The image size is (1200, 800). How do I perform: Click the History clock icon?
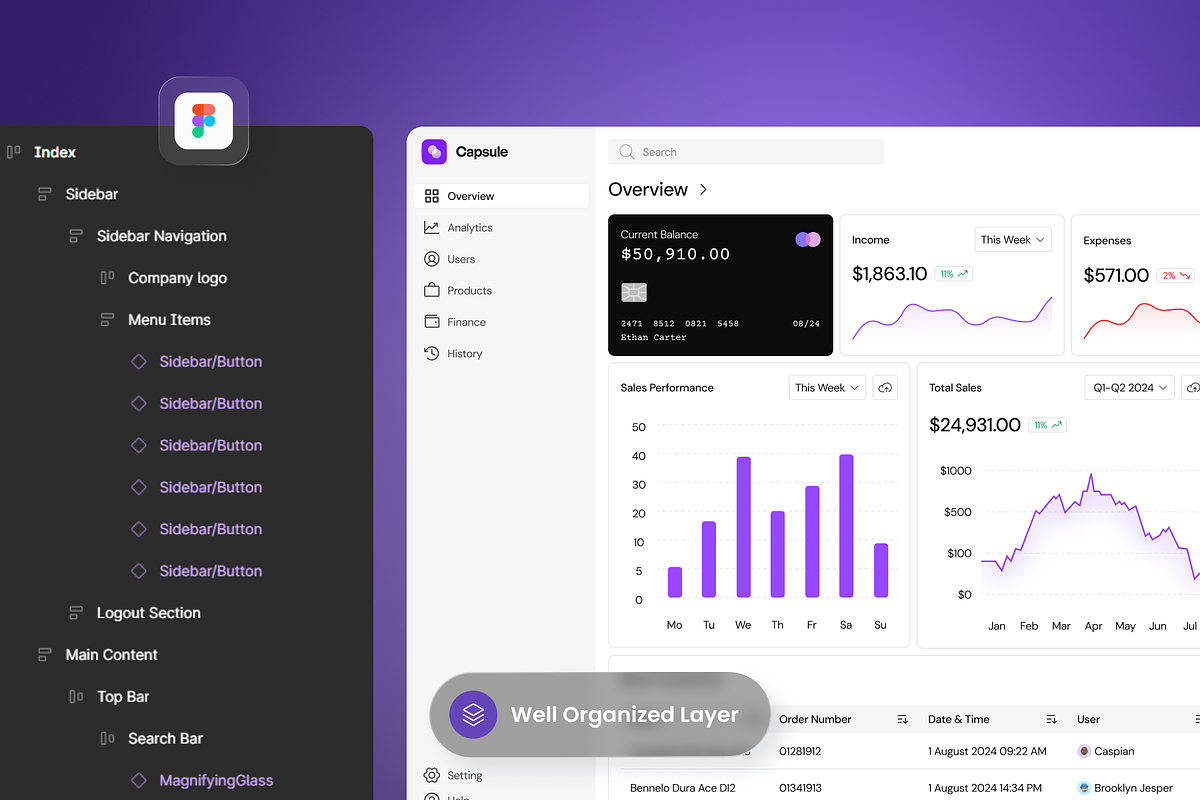[x=432, y=353]
